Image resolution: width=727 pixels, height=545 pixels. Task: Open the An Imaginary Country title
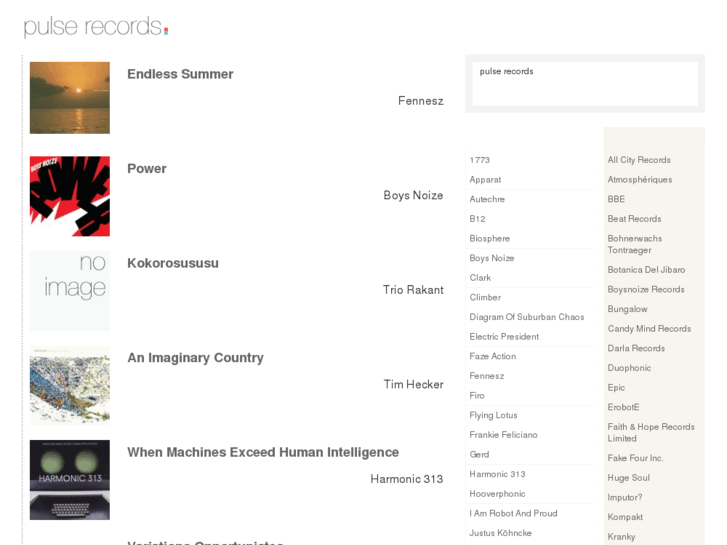pos(196,358)
